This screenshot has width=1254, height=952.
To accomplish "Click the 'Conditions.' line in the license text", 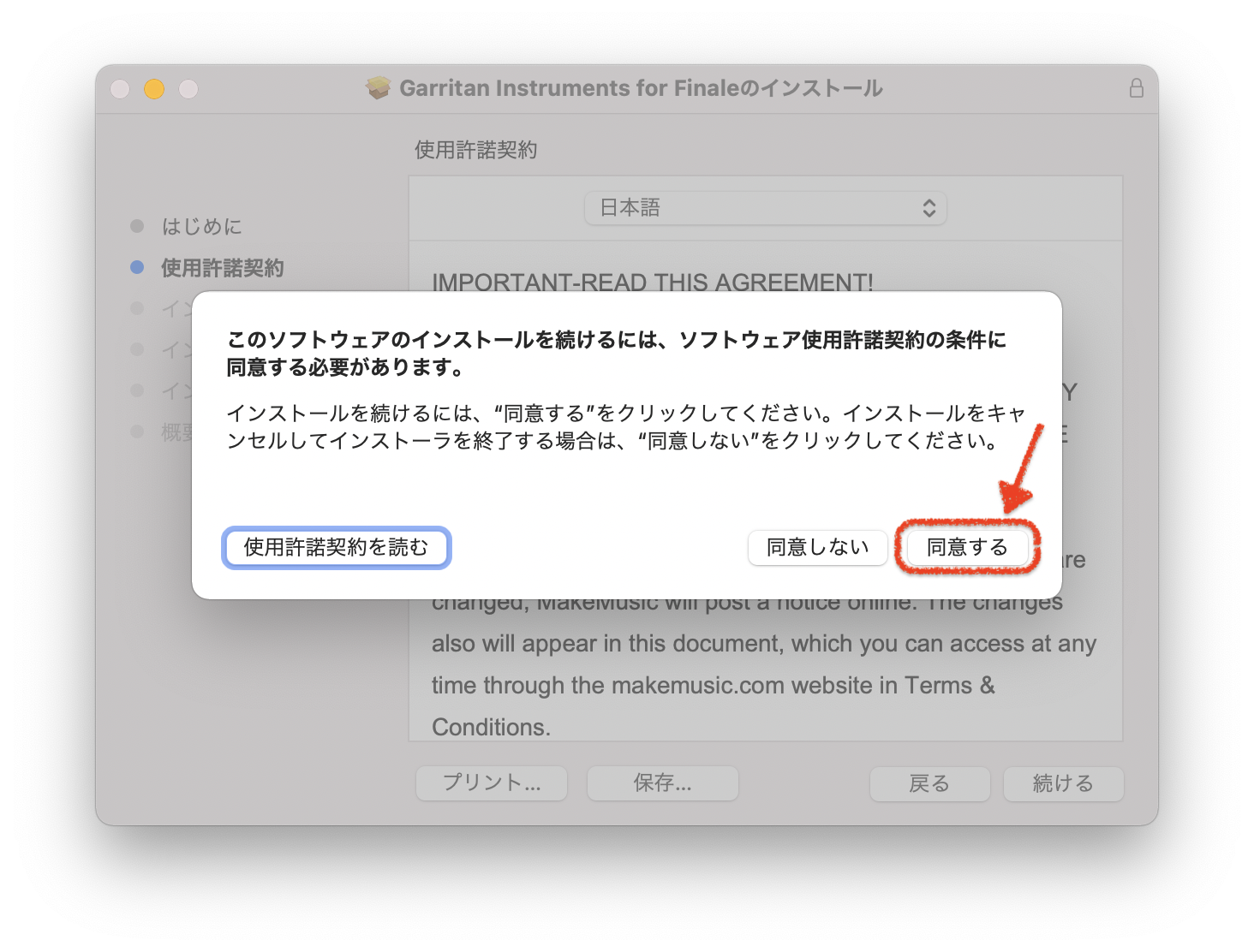I will (491, 727).
